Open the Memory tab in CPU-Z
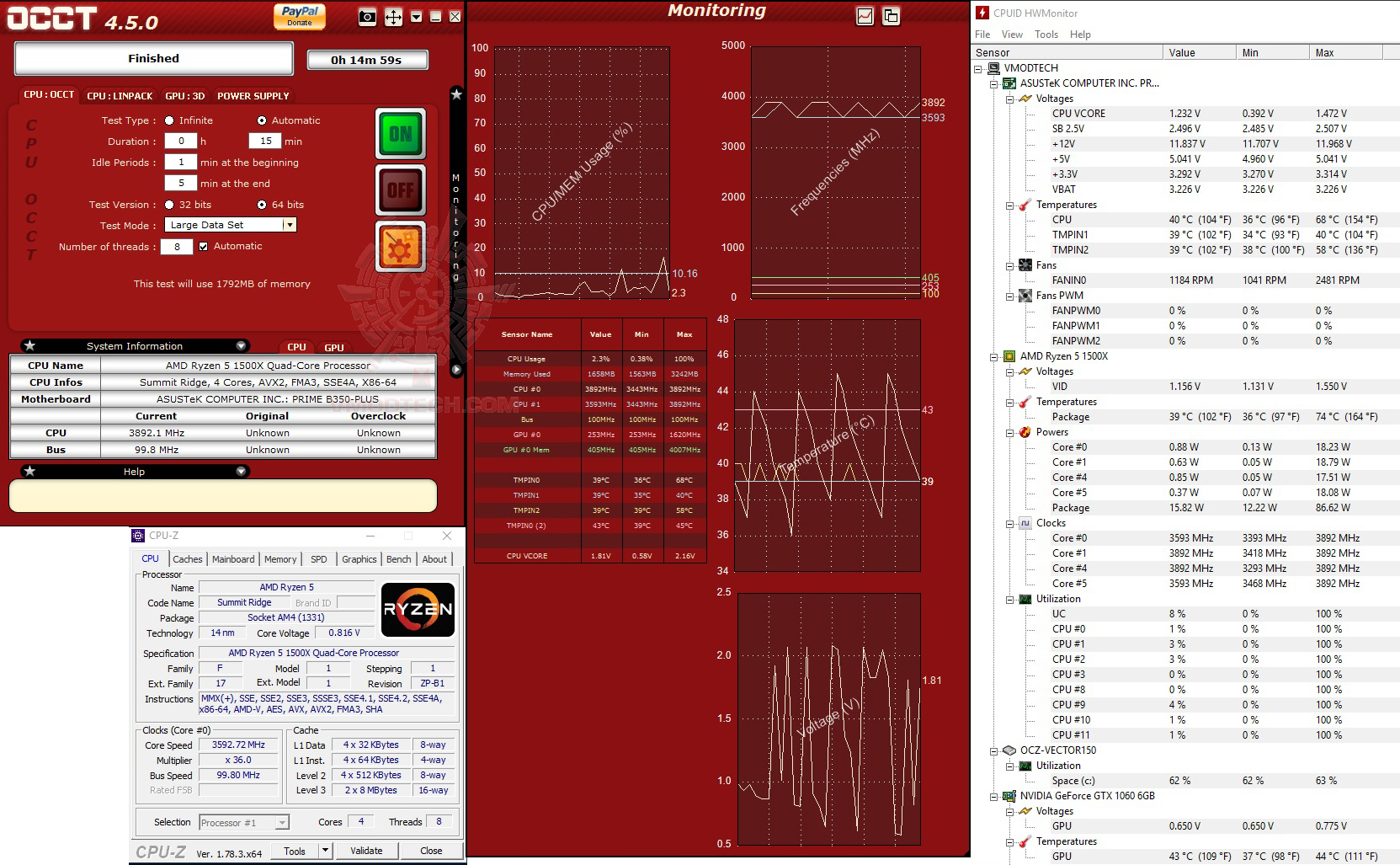1400x865 pixels. pos(280,559)
